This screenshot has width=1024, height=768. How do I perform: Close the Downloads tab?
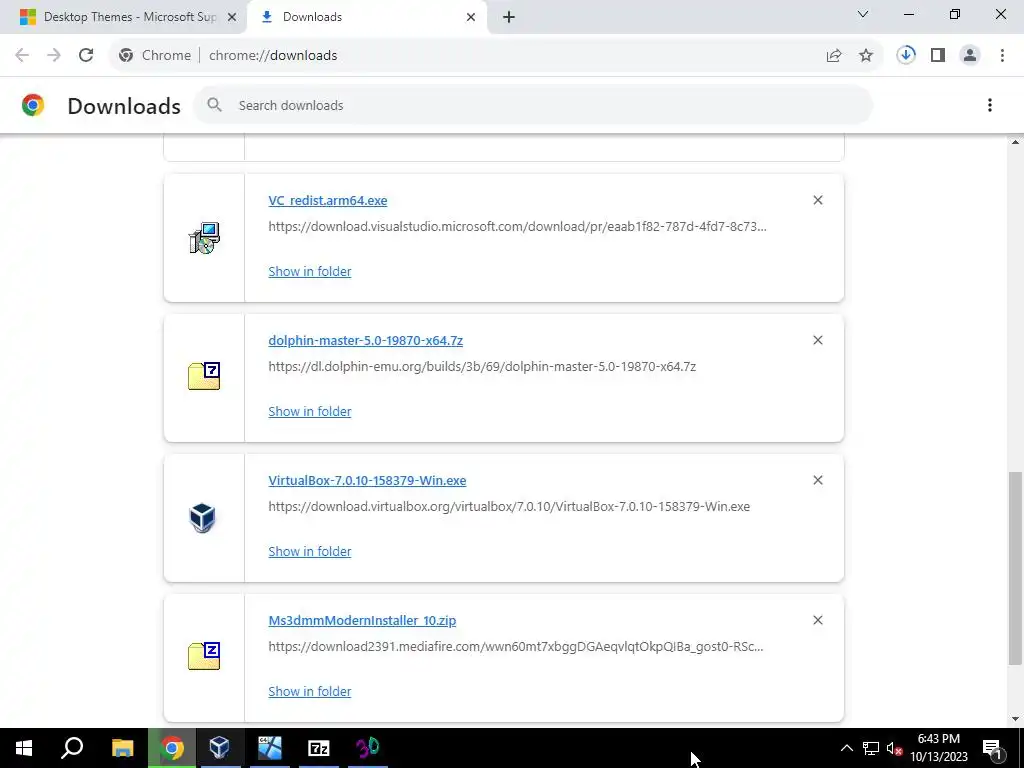(x=471, y=17)
